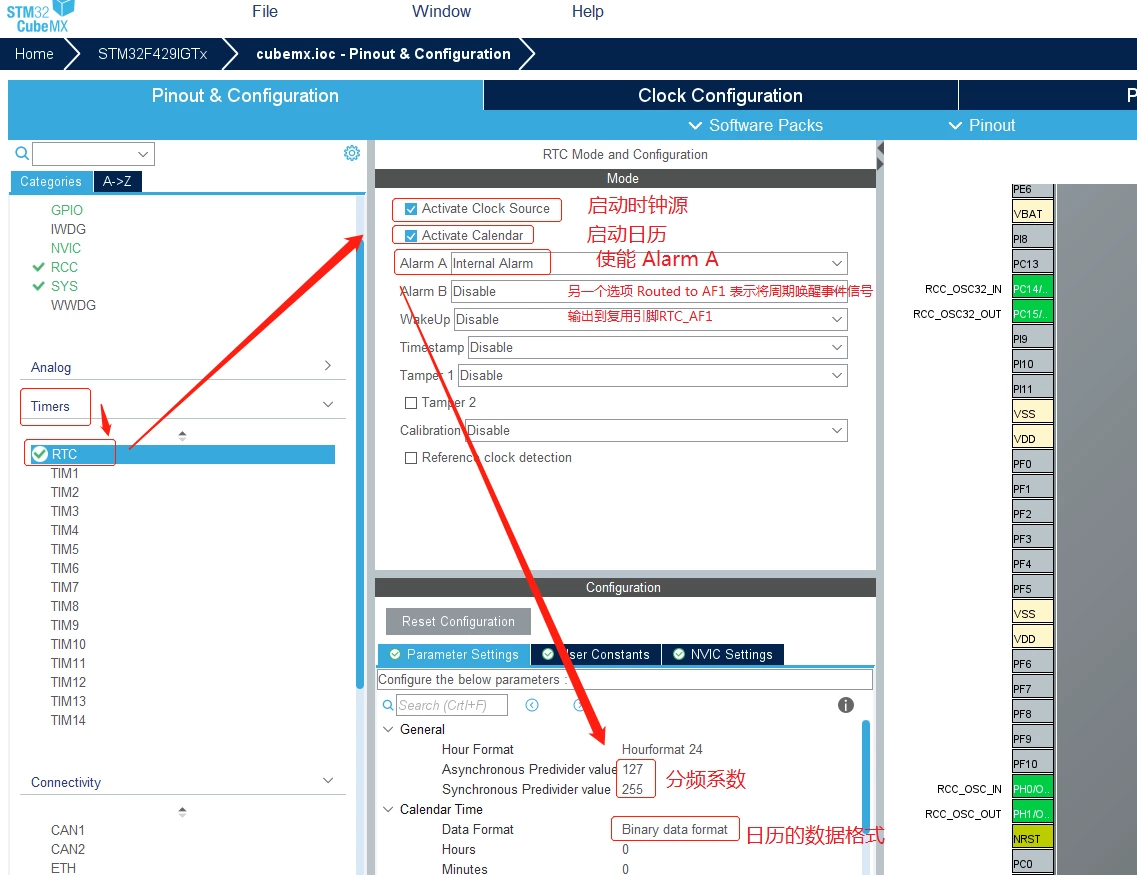Switch to Pinout & Configuration tab
The height and width of the screenshot is (875, 1137).
pyautogui.click(x=245, y=95)
